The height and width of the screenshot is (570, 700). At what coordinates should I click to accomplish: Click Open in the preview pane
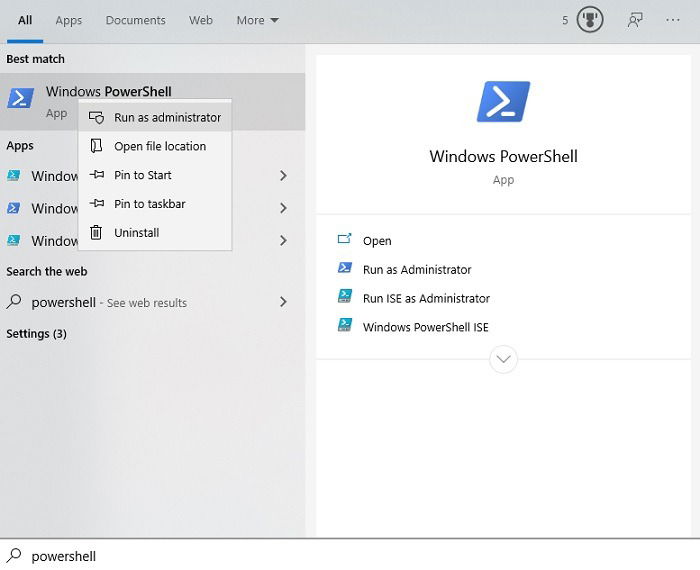[x=377, y=241]
